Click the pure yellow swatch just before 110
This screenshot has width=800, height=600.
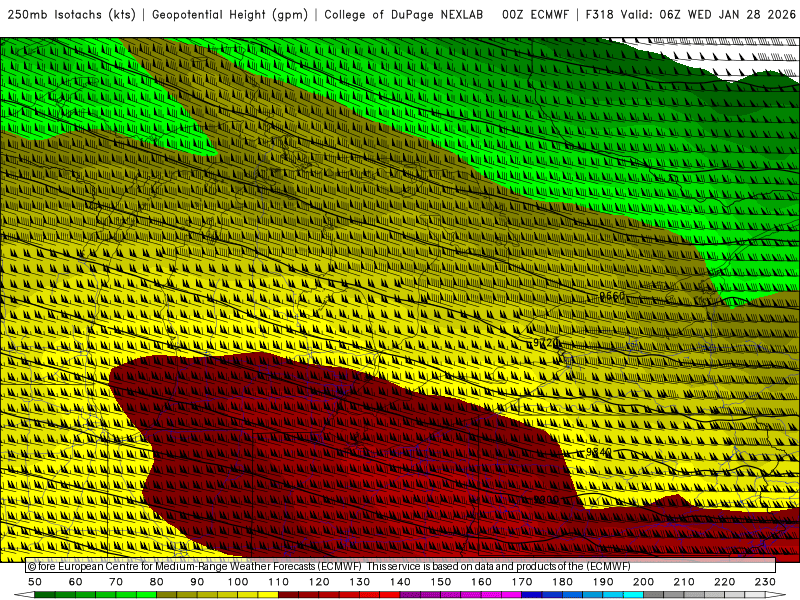click(268, 595)
